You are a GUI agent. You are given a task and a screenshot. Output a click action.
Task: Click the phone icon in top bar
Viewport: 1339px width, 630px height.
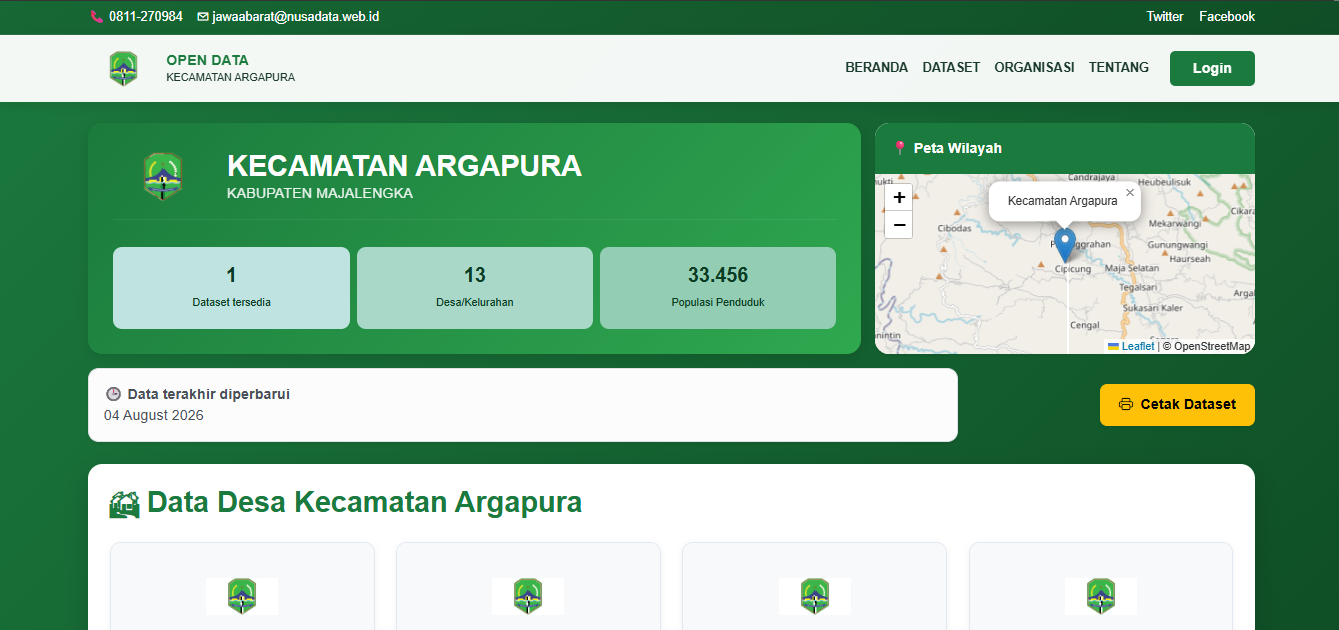coord(97,17)
